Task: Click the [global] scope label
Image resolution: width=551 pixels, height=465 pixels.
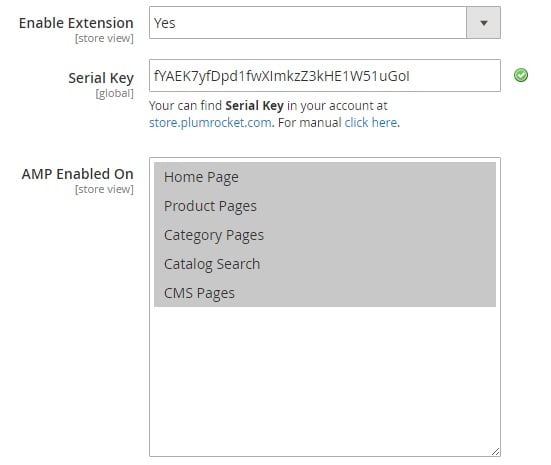Action: pos(115,93)
